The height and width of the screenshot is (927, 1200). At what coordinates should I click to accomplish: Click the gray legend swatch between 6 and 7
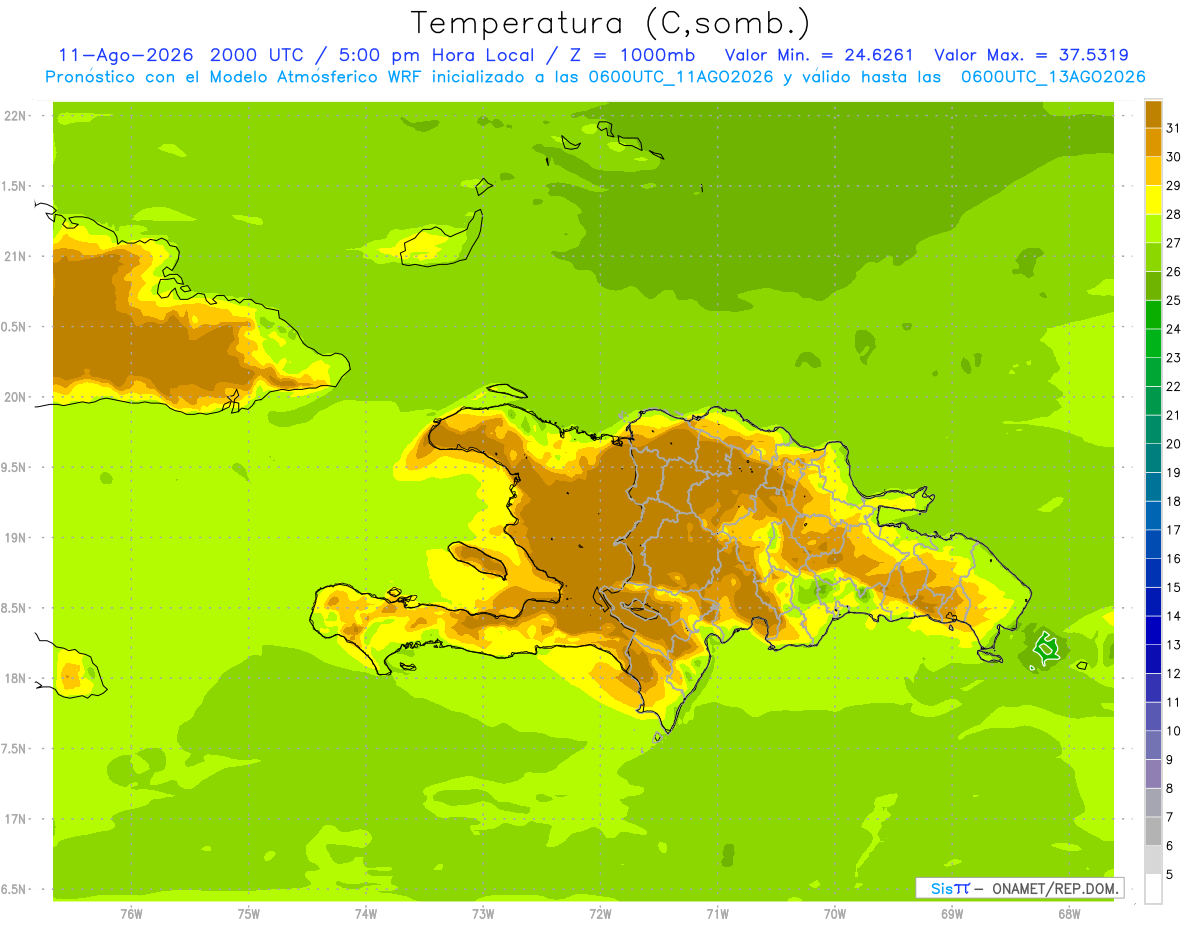1153,831
